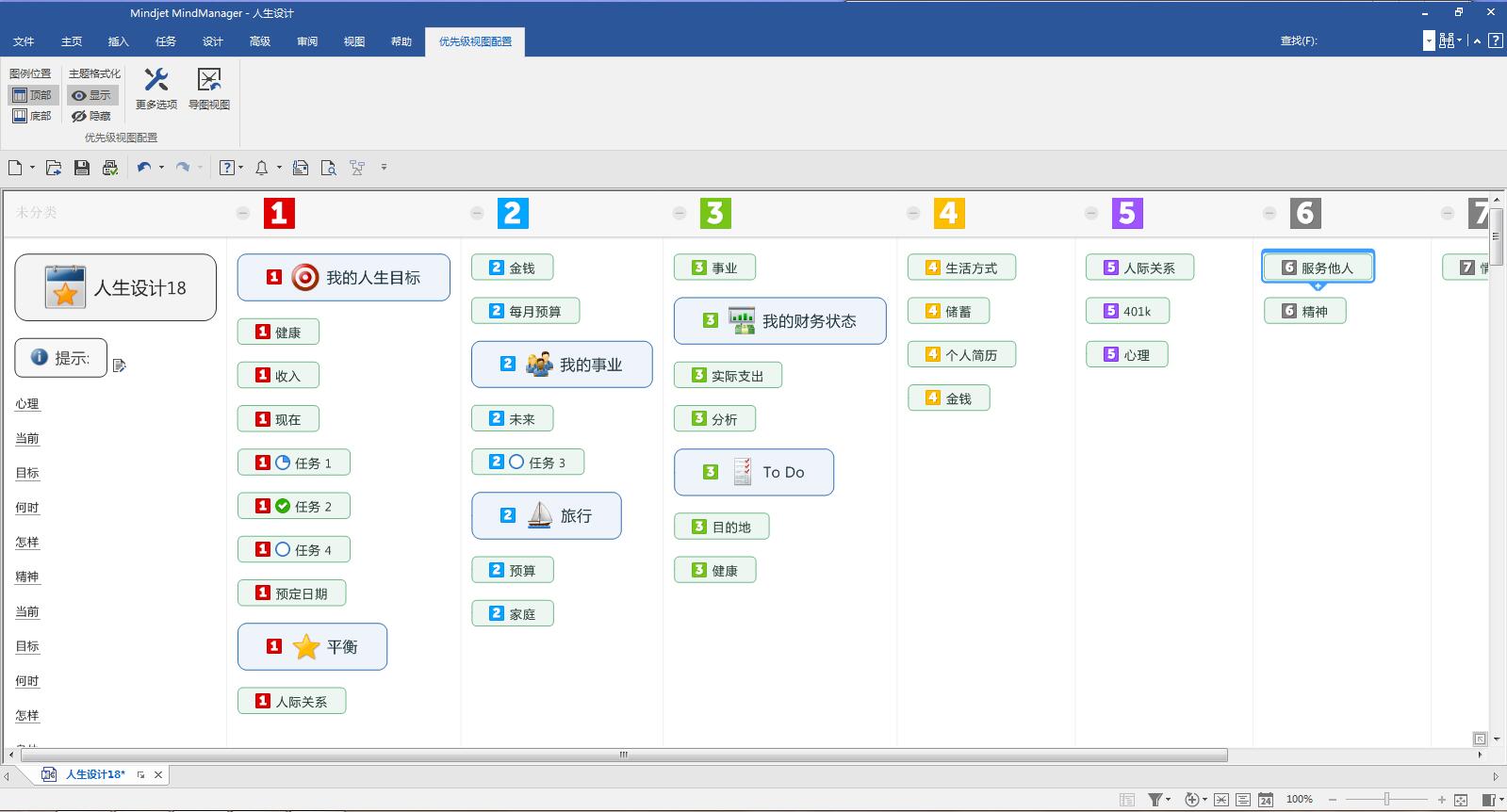1507x812 pixels.
Task: Open the New document dropdown arrow
Action: click(32, 168)
